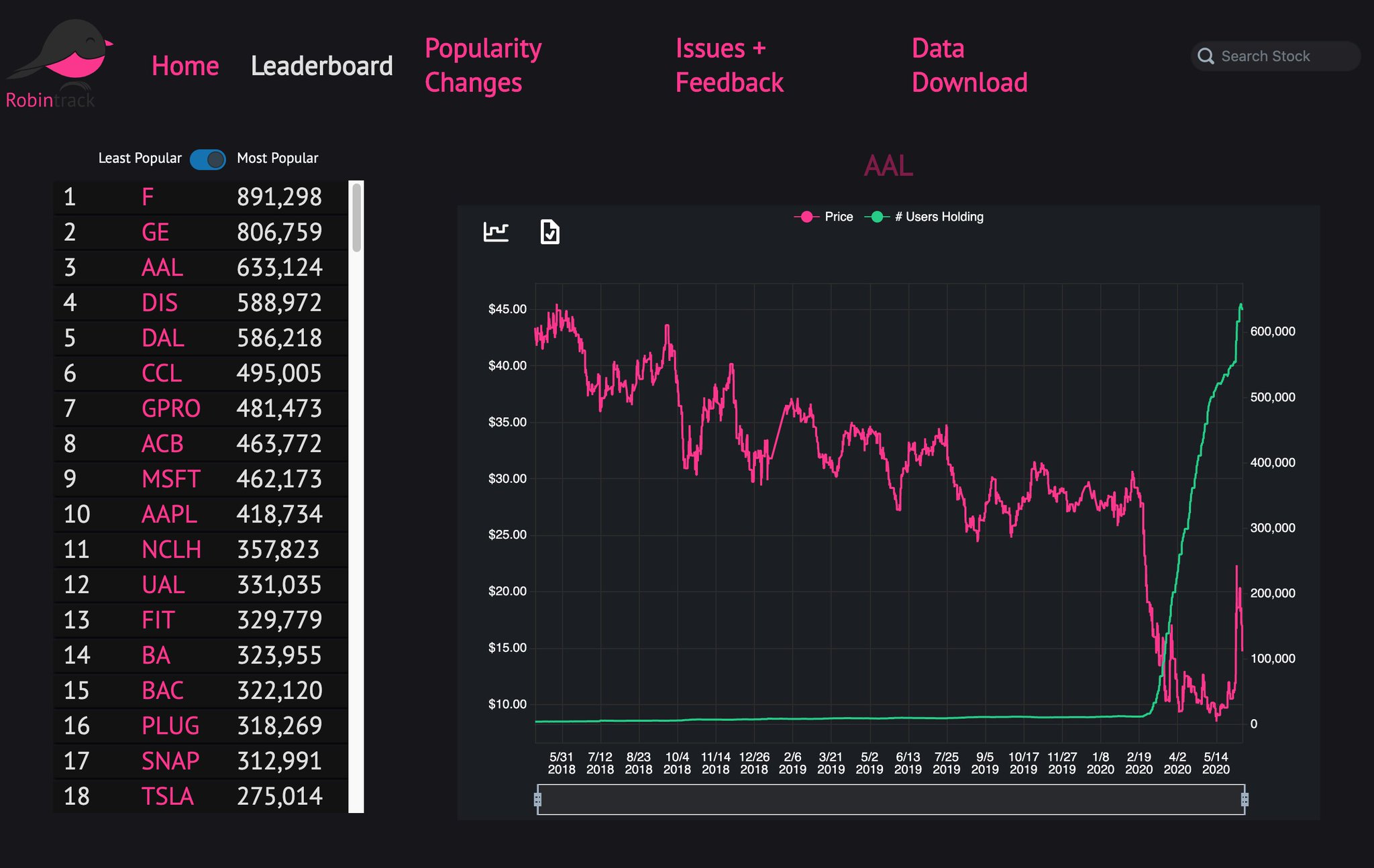Open NCLH stock chart

point(171,549)
